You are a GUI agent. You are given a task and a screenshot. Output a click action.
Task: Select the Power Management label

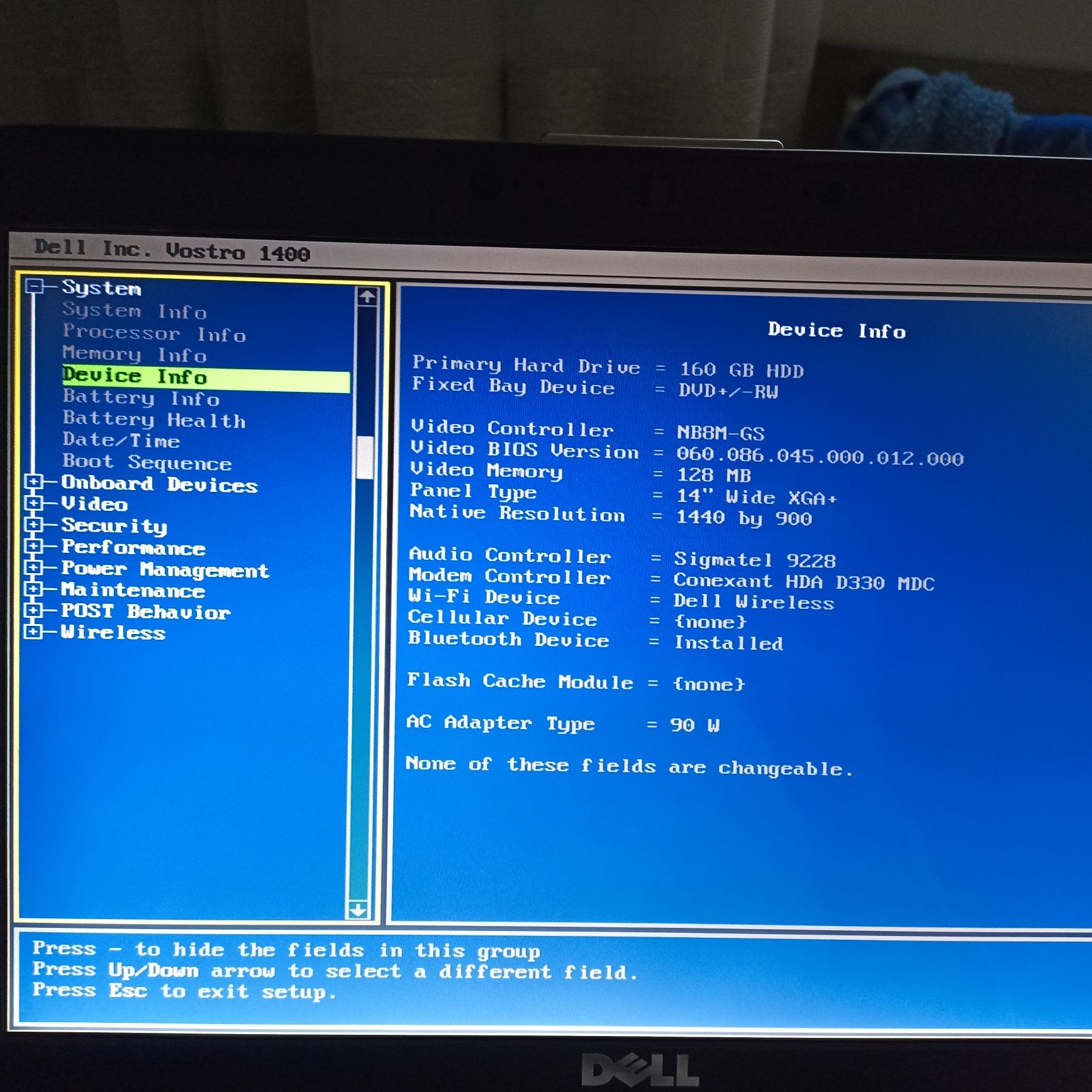point(165,569)
